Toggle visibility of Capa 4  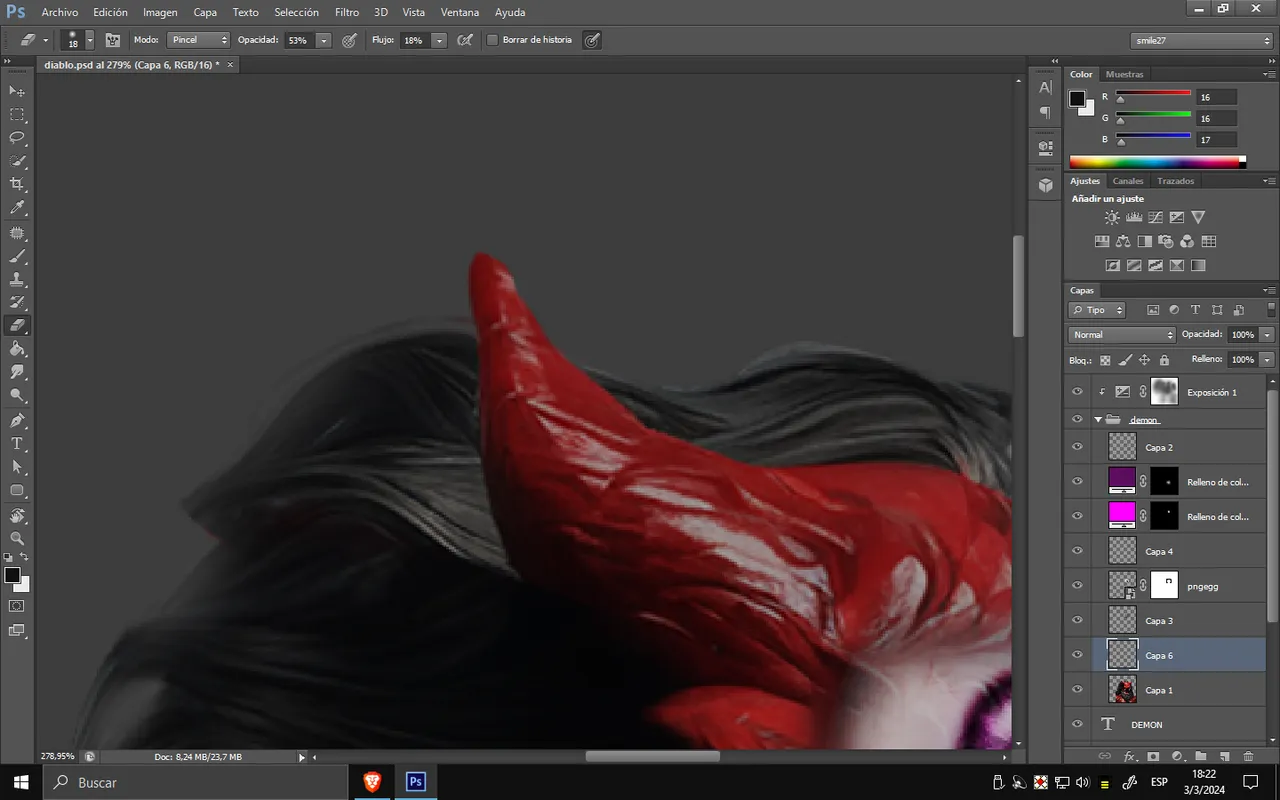point(1077,551)
